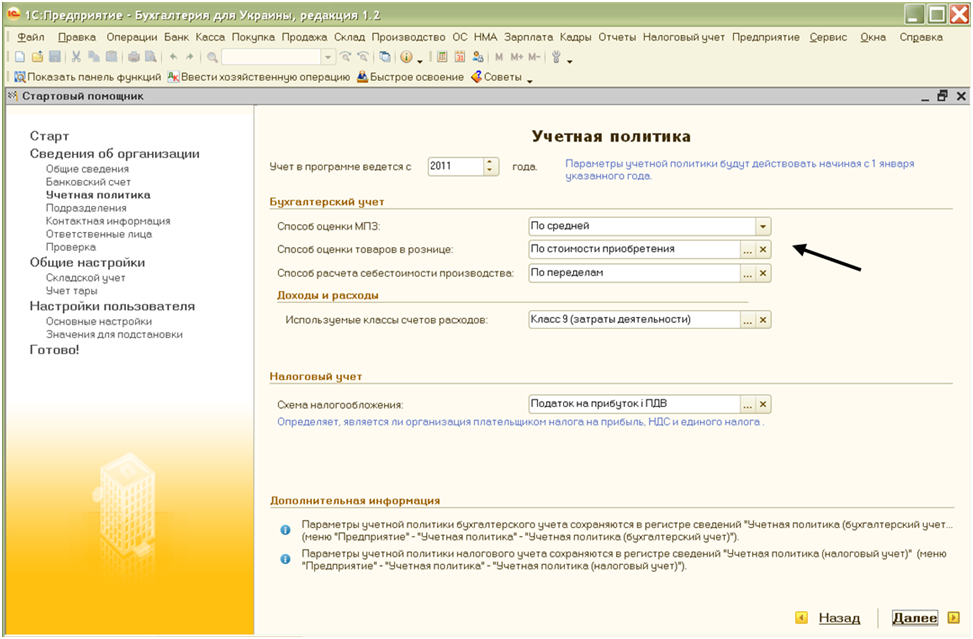Click the Print preview icon
The image size is (973, 639).
pos(150,57)
